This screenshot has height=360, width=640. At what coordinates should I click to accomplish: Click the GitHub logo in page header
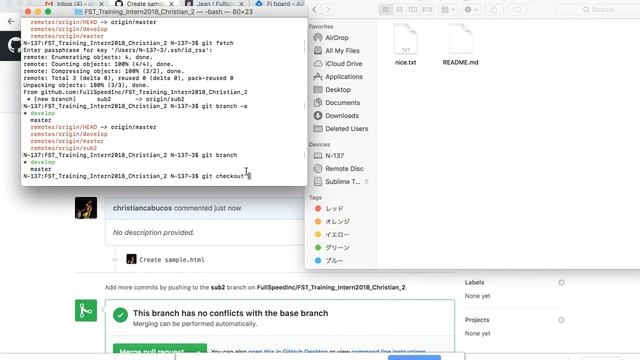(x=14, y=46)
